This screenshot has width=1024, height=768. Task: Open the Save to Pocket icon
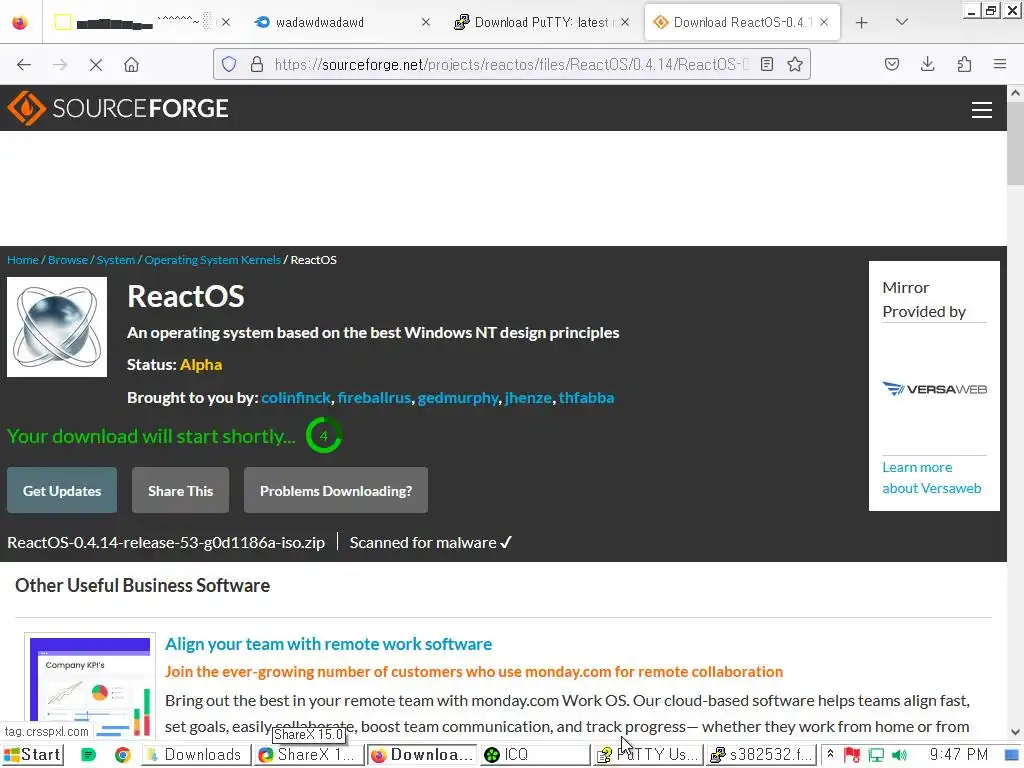pyautogui.click(x=891, y=64)
